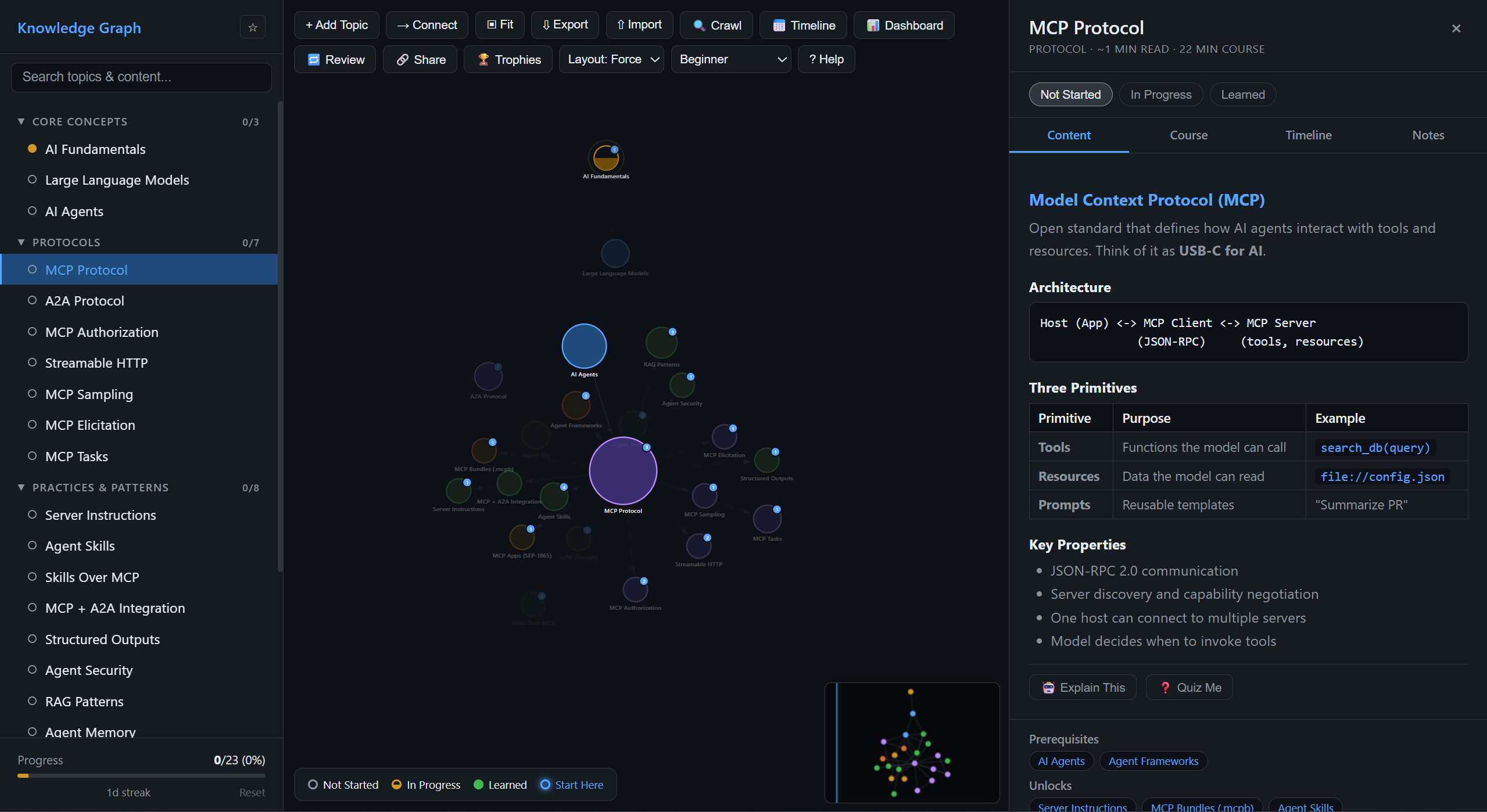The height and width of the screenshot is (812, 1487).
Task: Select the Not Started status pill
Action: (1070, 95)
